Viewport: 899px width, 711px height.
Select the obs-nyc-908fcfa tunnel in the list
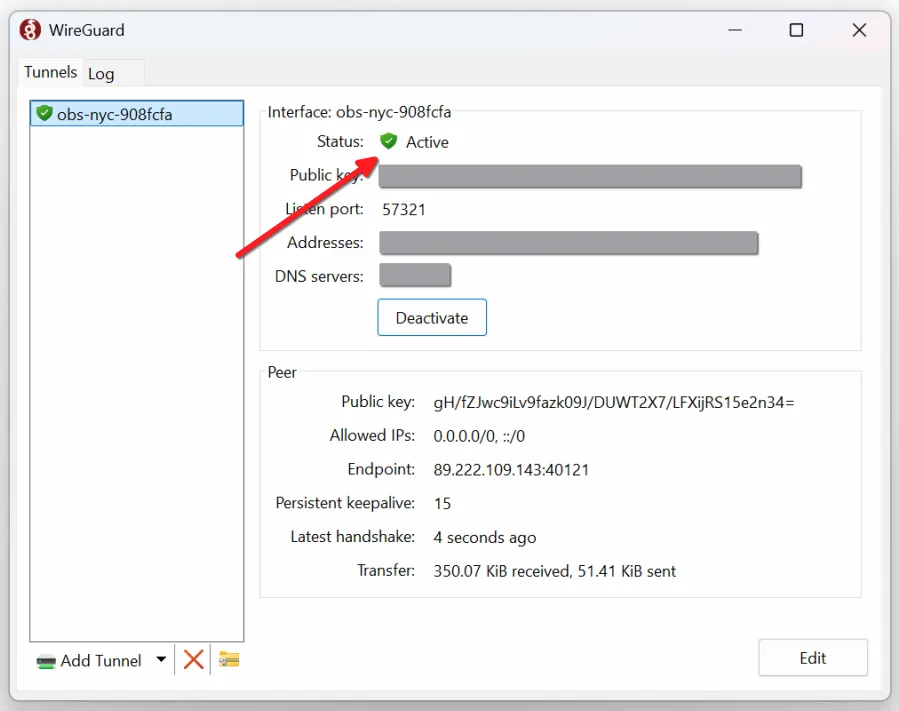click(114, 114)
